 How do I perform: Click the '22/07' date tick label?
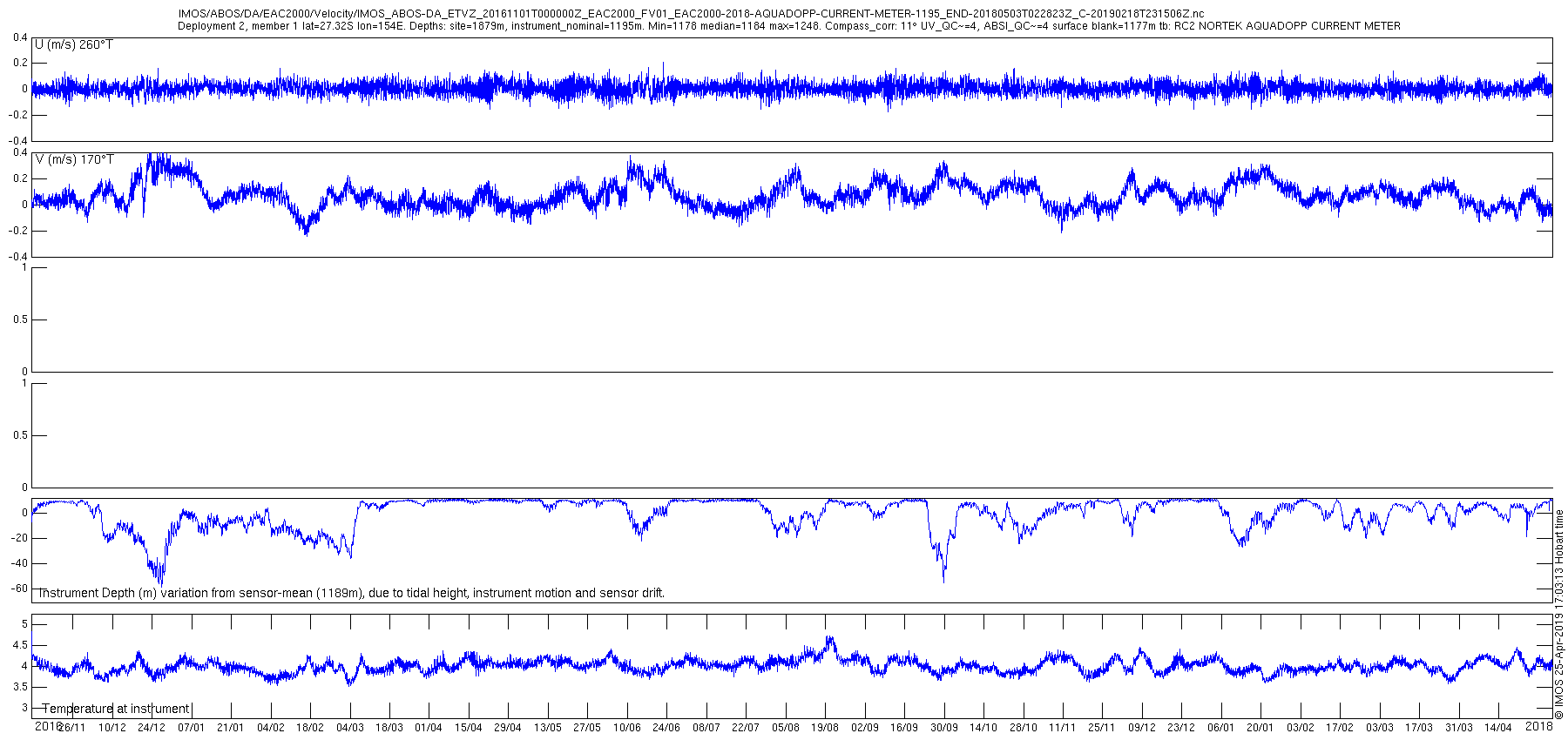(746, 728)
